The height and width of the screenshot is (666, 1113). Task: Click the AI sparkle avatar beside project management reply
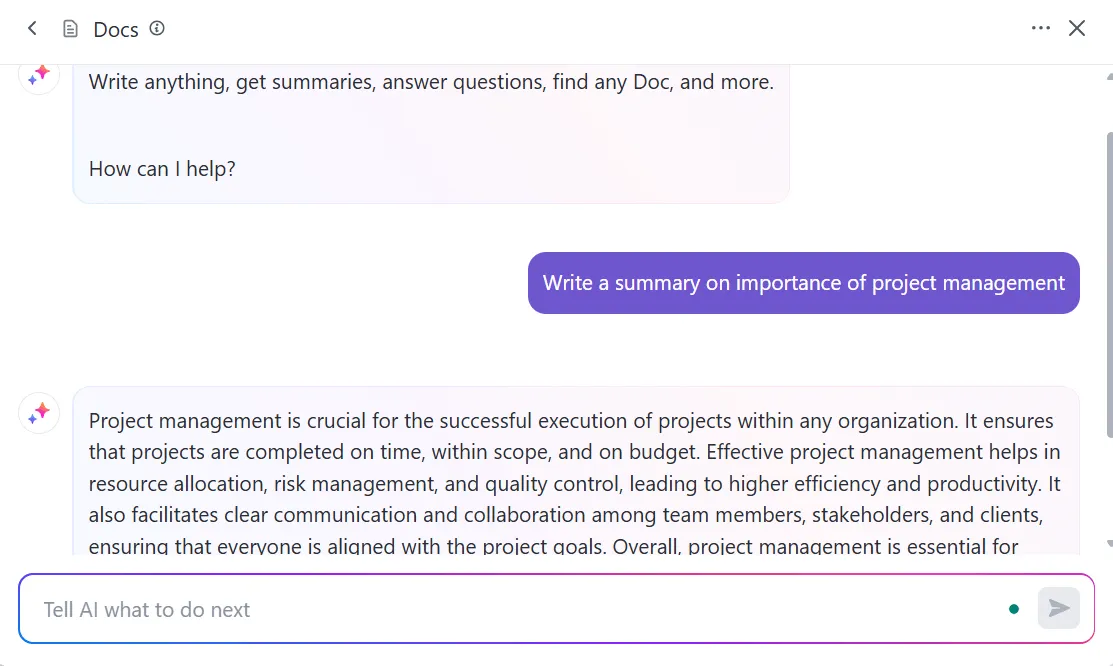[x=38, y=413]
